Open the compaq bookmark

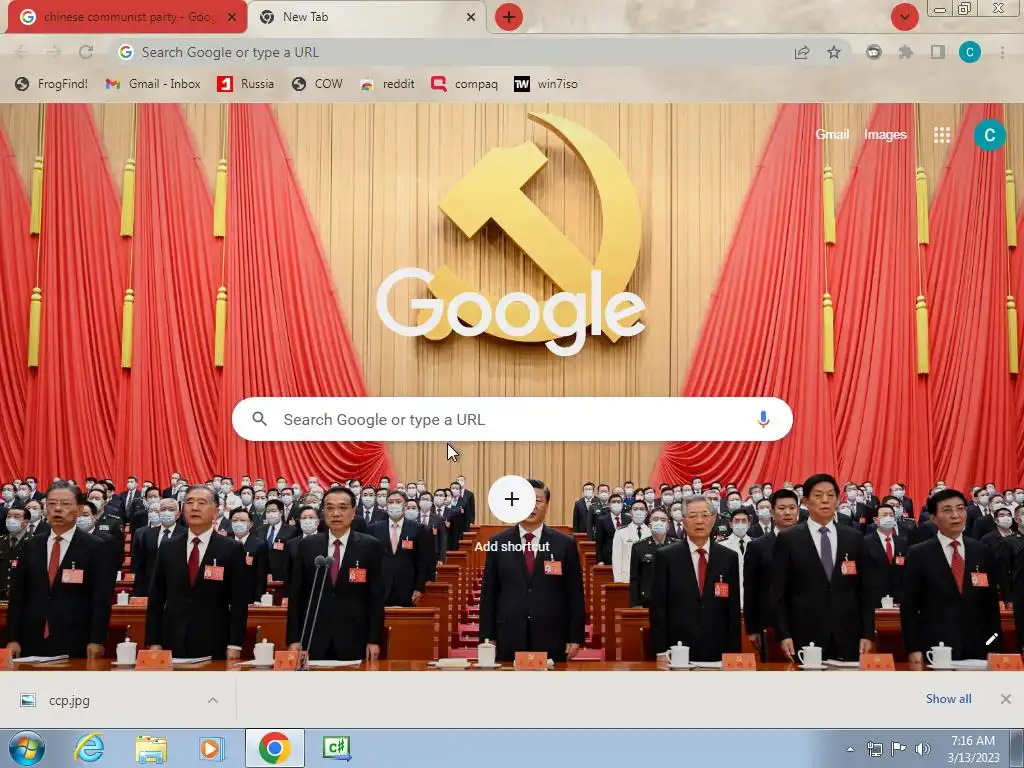point(464,84)
